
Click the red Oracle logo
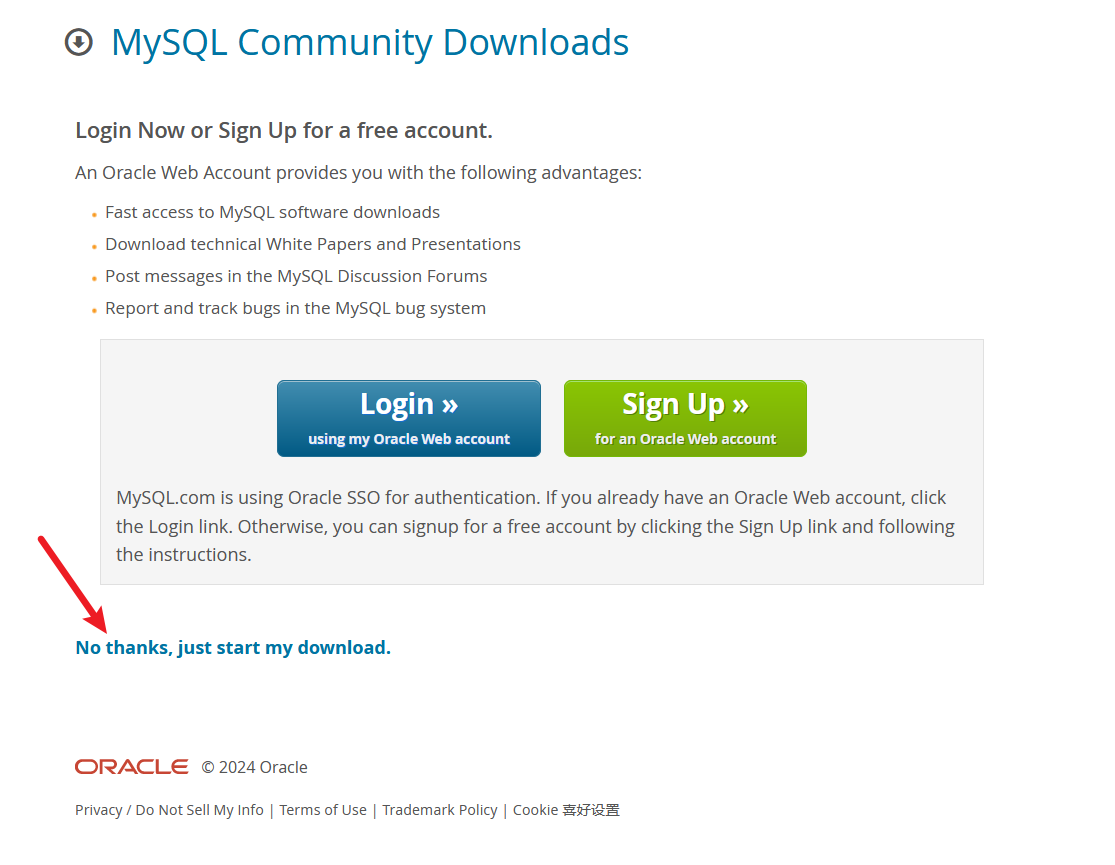[132, 767]
